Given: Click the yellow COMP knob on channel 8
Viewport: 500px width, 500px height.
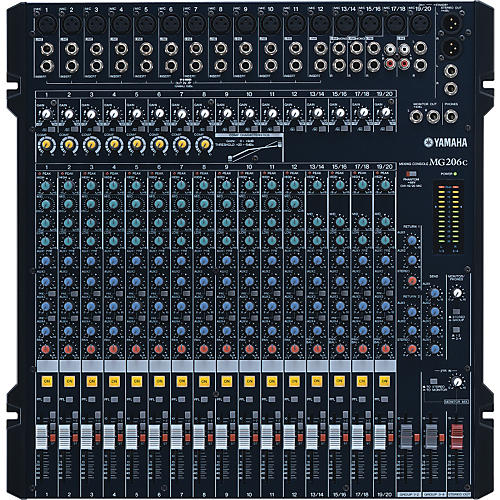Looking at the screenshot, I should point(204,145).
